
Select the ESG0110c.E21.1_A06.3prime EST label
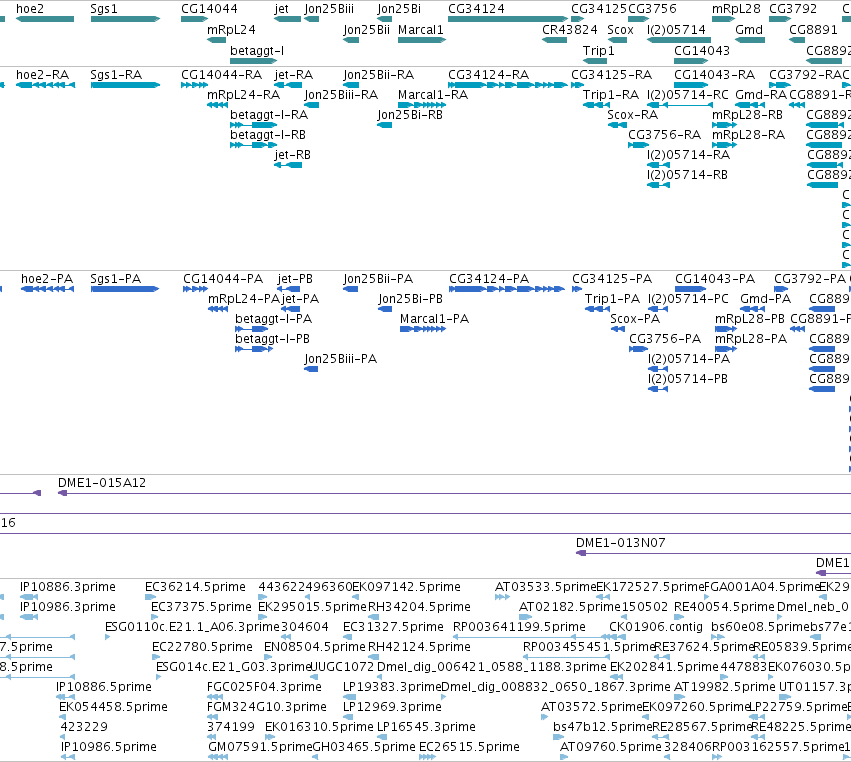point(193,626)
